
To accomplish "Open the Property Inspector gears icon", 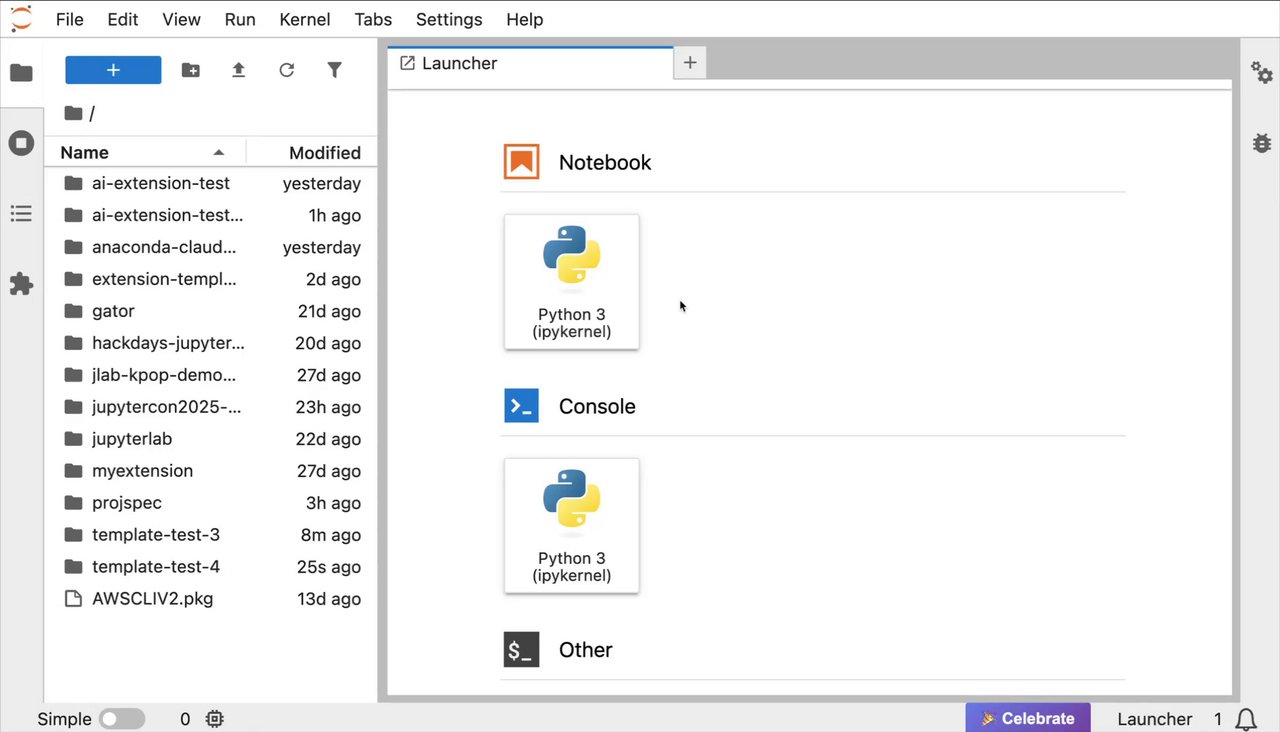I will coord(1261,72).
